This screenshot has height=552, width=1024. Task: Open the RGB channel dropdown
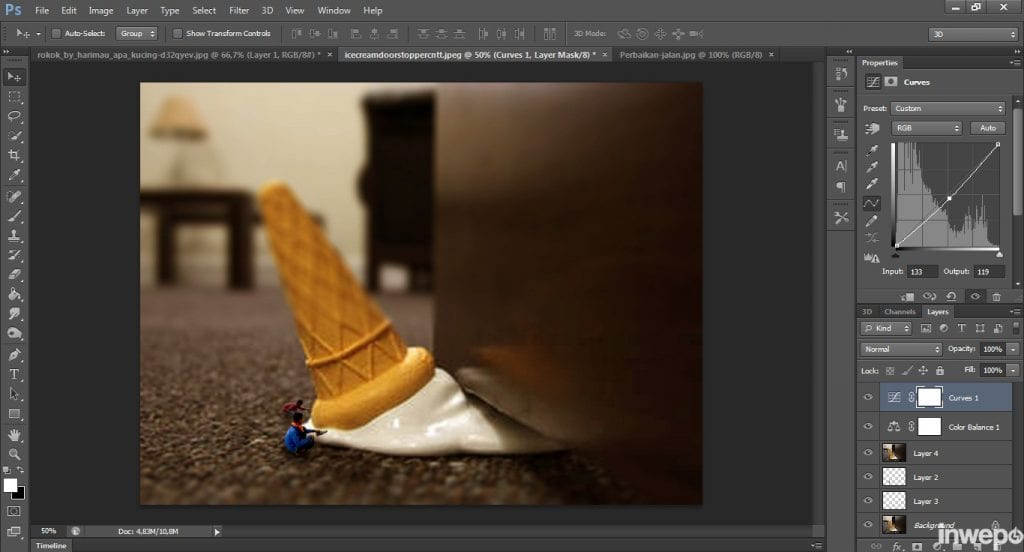pyautogui.click(x=927, y=128)
